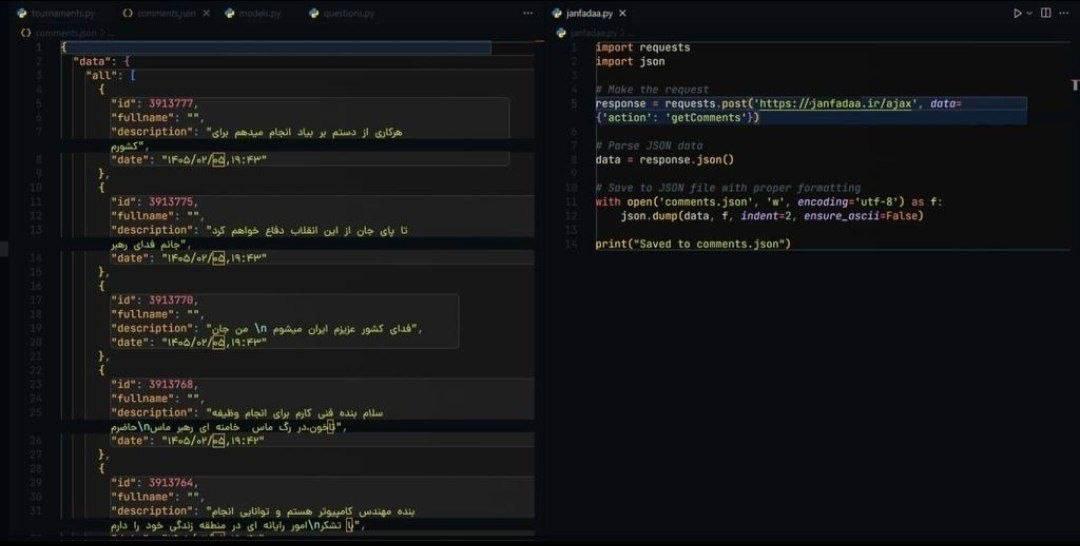Split the janfadaa.py editor to the right
This screenshot has width=1080, height=546.
tap(1046, 13)
